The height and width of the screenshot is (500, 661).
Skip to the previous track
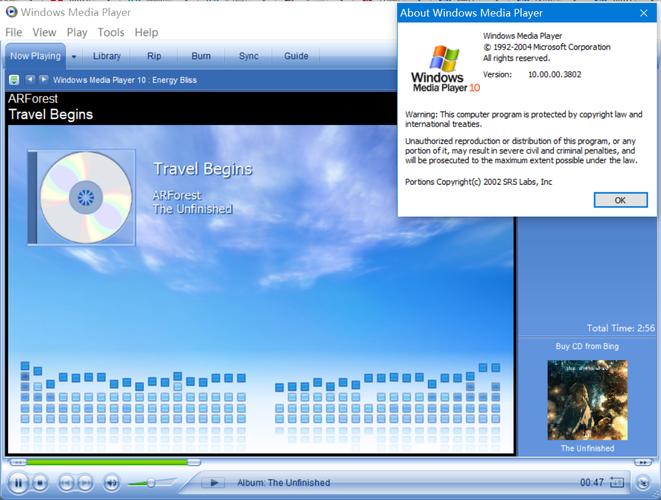click(x=66, y=483)
